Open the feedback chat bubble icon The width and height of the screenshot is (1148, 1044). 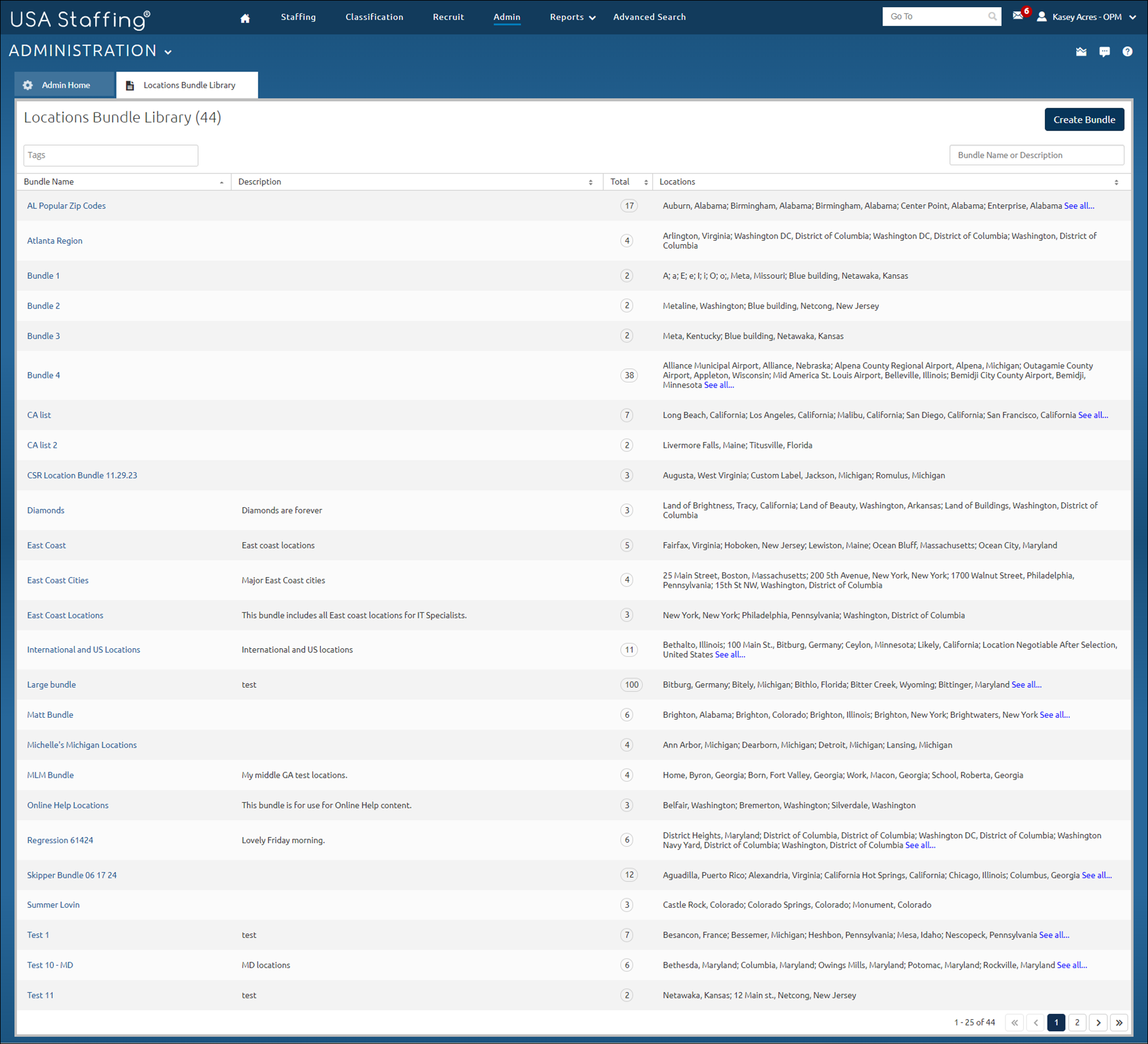pos(1105,51)
